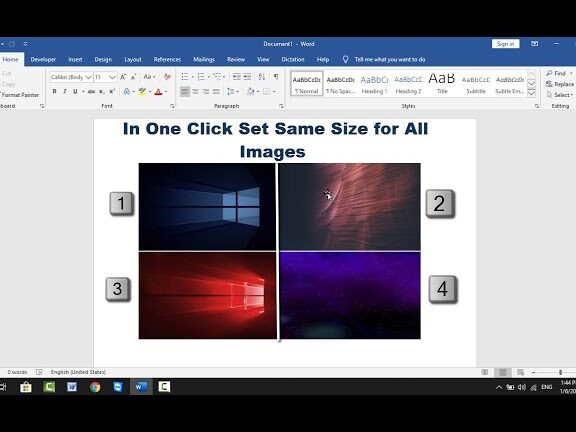Image resolution: width=576 pixels, height=432 pixels.
Task: Apply the Heading 1 style
Action: [x=374, y=84]
